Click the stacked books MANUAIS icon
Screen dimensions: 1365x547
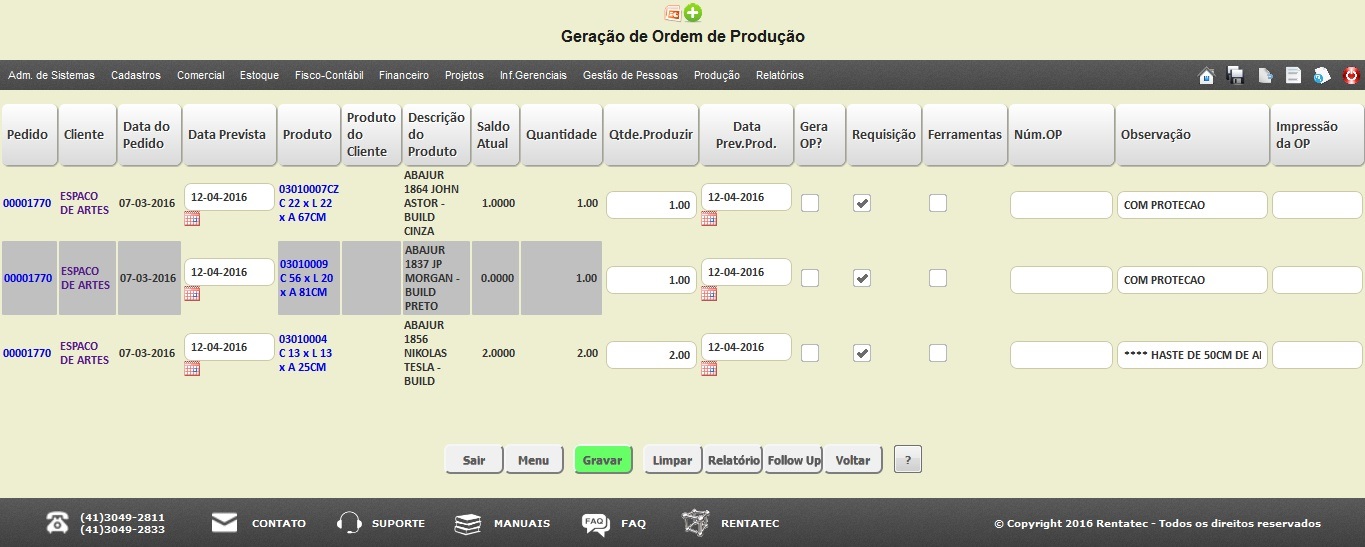468,523
